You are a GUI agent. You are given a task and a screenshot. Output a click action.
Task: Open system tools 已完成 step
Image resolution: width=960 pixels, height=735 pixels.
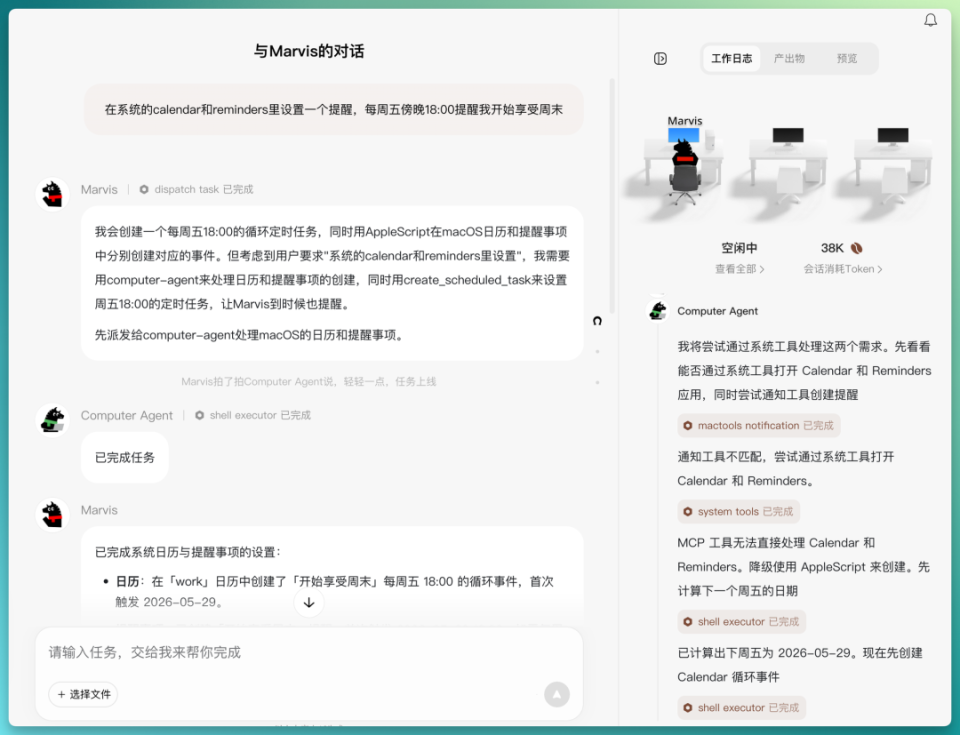click(738, 511)
